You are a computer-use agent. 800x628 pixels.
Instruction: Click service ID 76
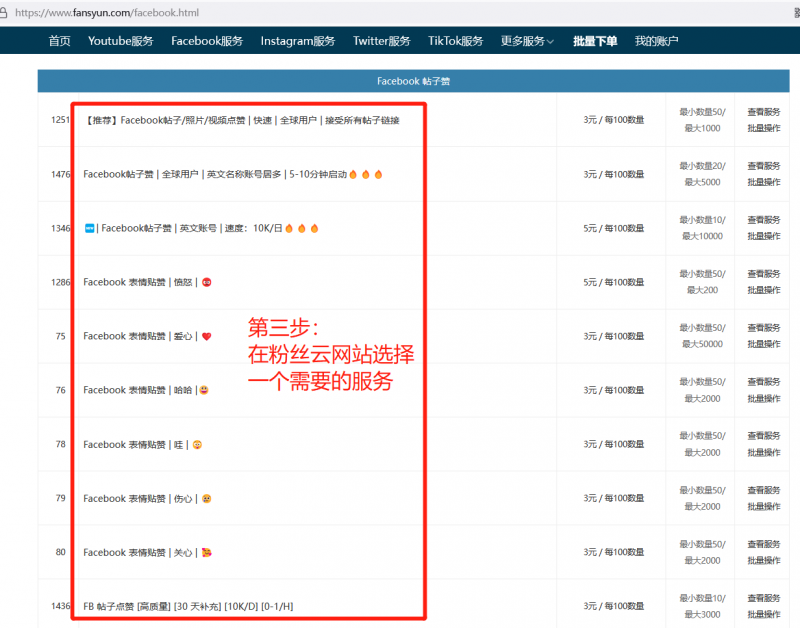pyautogui.click(x=60, y=390)
